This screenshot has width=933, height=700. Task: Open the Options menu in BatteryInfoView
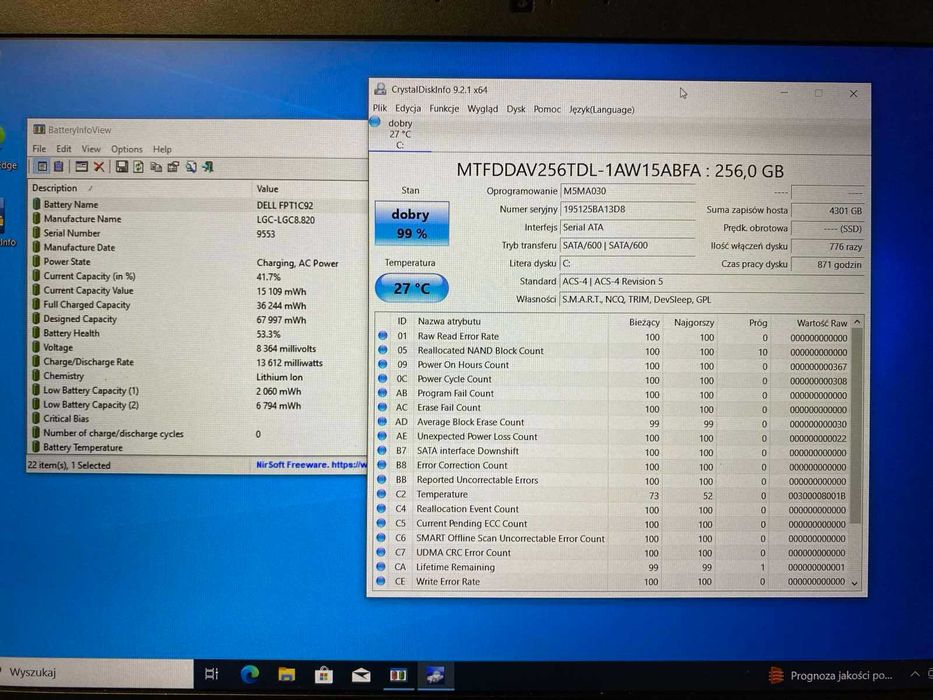pos(127,149)
